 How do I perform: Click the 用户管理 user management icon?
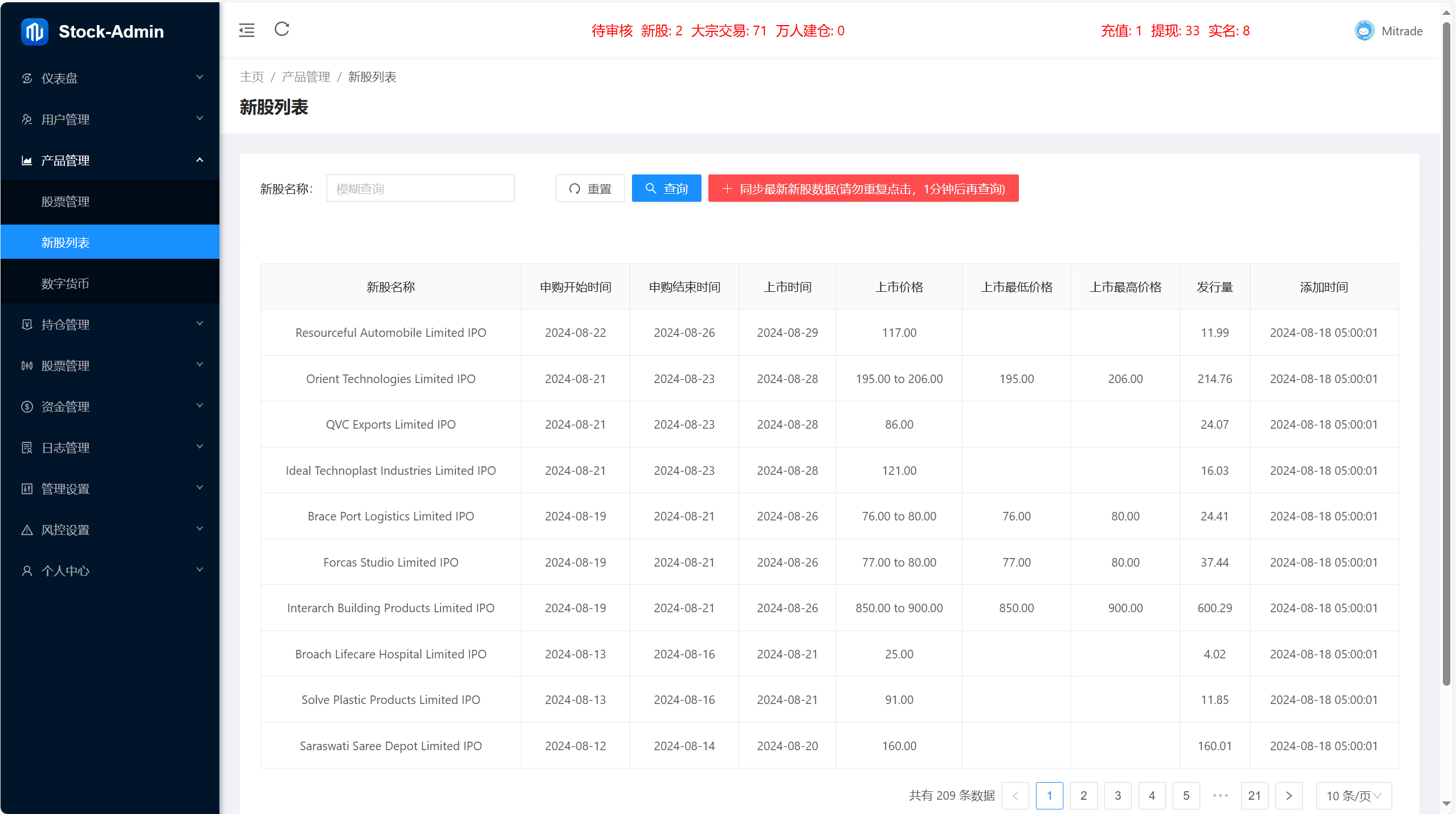27,119
